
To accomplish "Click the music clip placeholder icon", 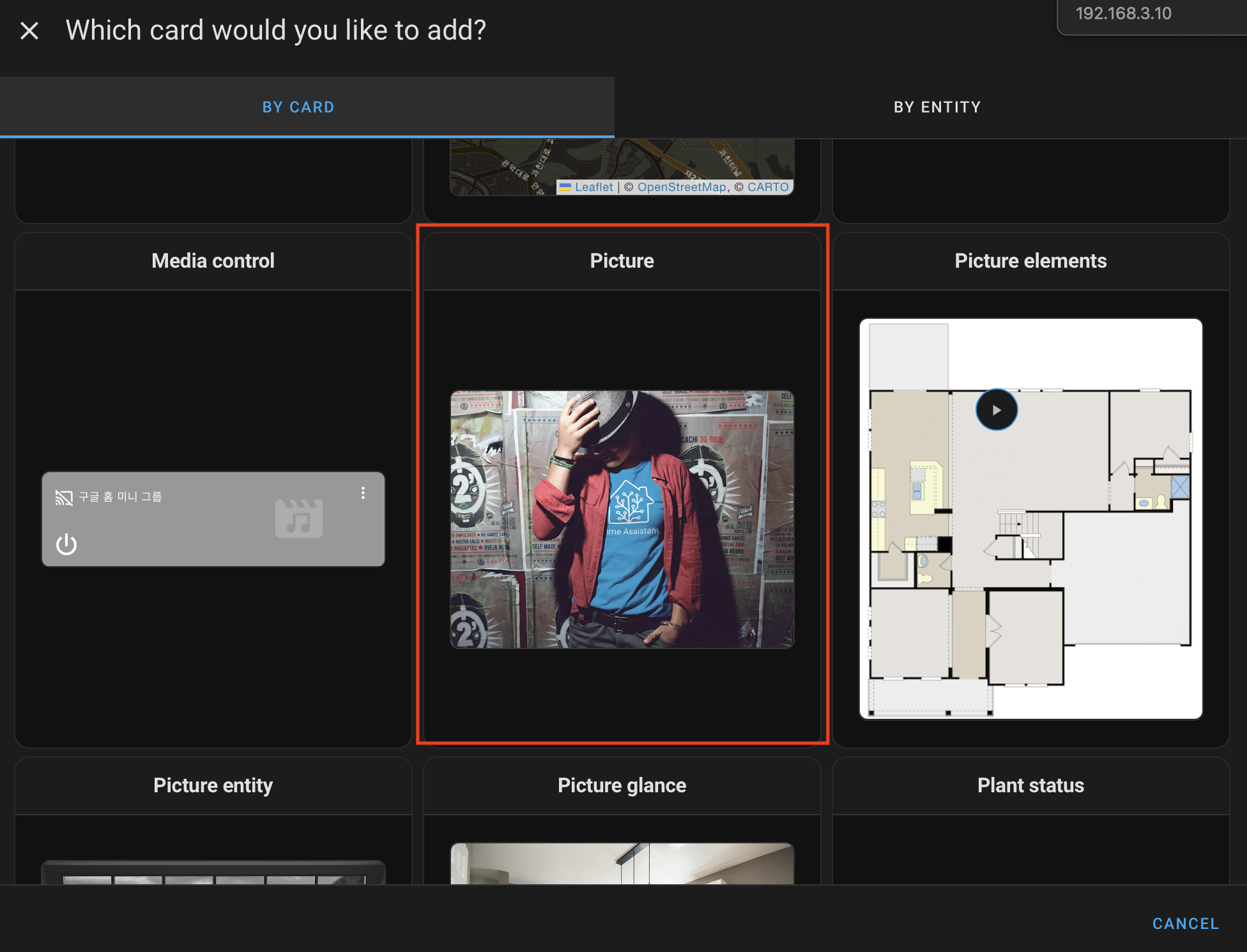I will tap(298, 518).
